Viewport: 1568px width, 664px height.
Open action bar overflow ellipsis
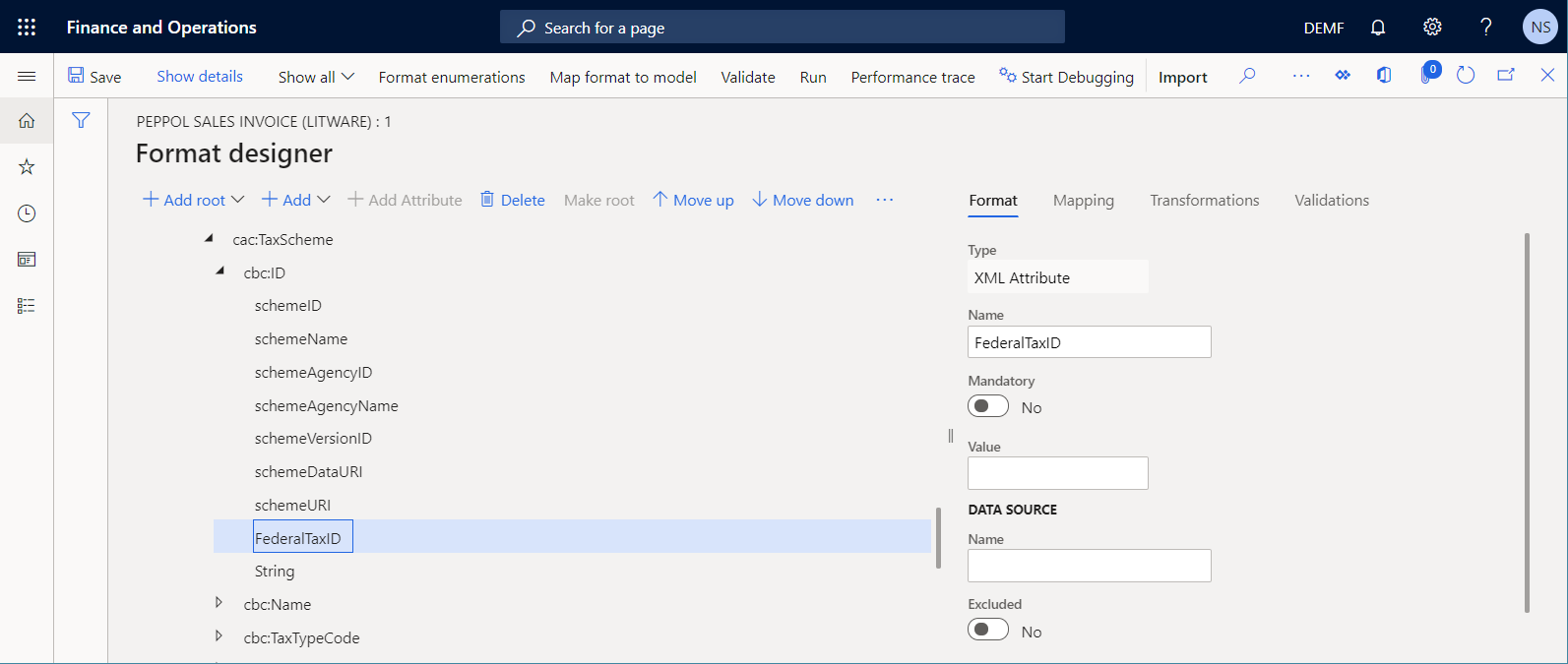(x=1301, y=76)
